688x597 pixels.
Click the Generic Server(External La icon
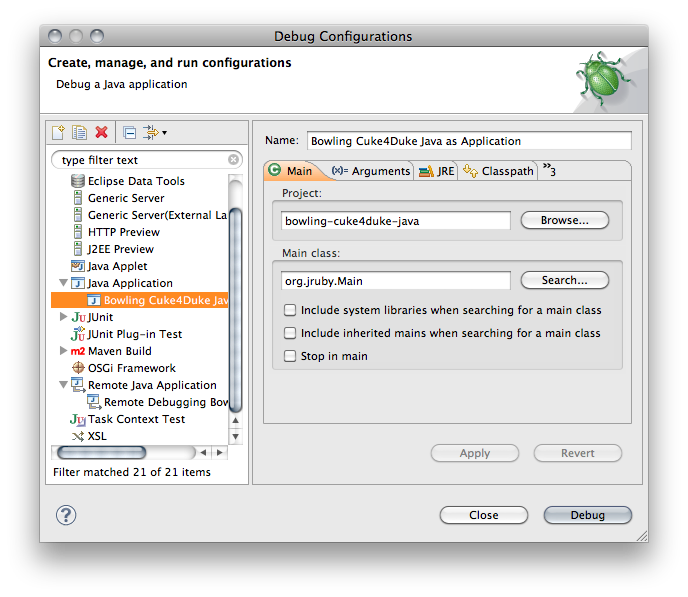[78, 215]
